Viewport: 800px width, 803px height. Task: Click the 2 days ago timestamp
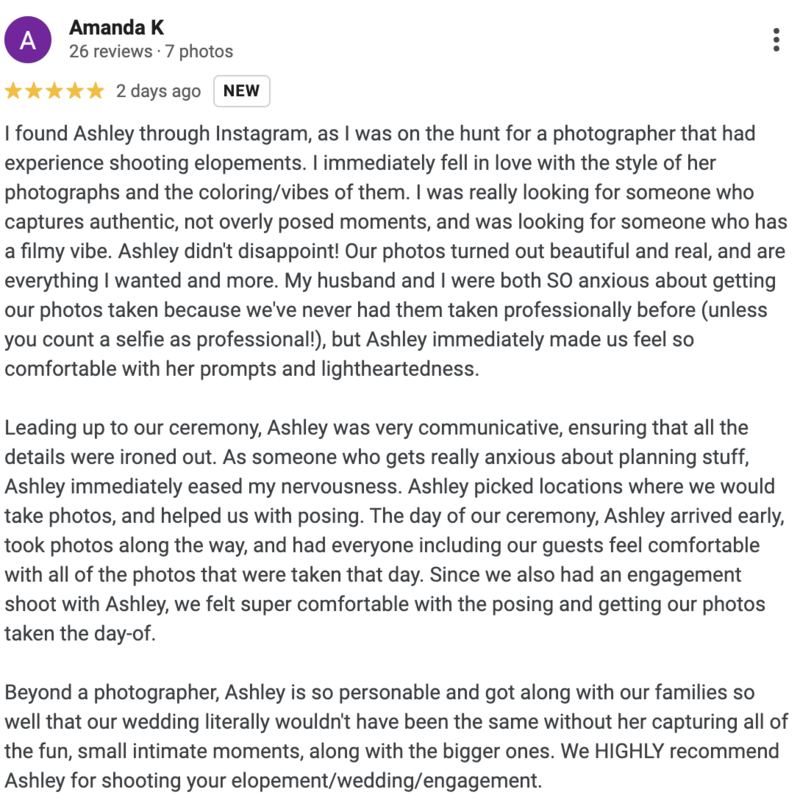coord(158,91)
